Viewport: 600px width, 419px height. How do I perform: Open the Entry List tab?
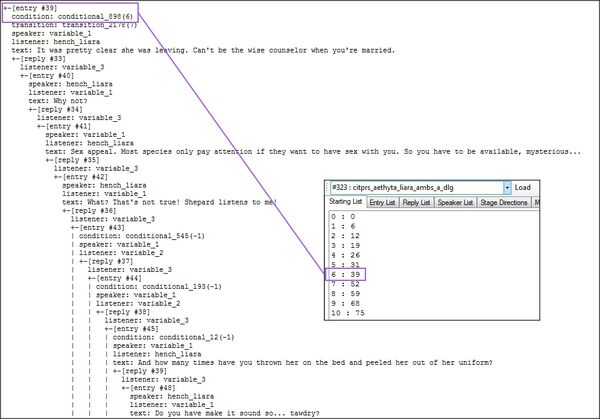pos(382,202)
